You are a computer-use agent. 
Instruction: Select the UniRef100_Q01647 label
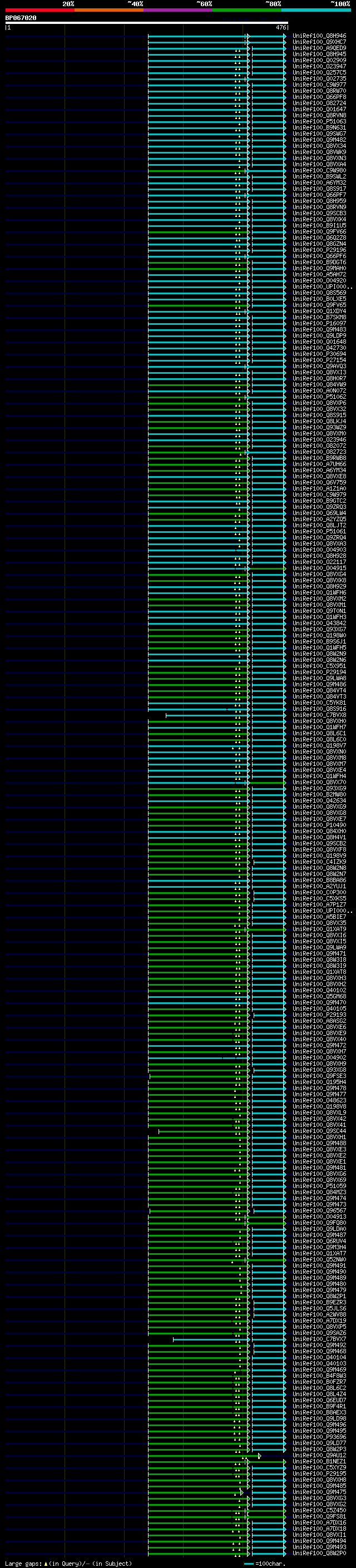[x=319, y=109]
